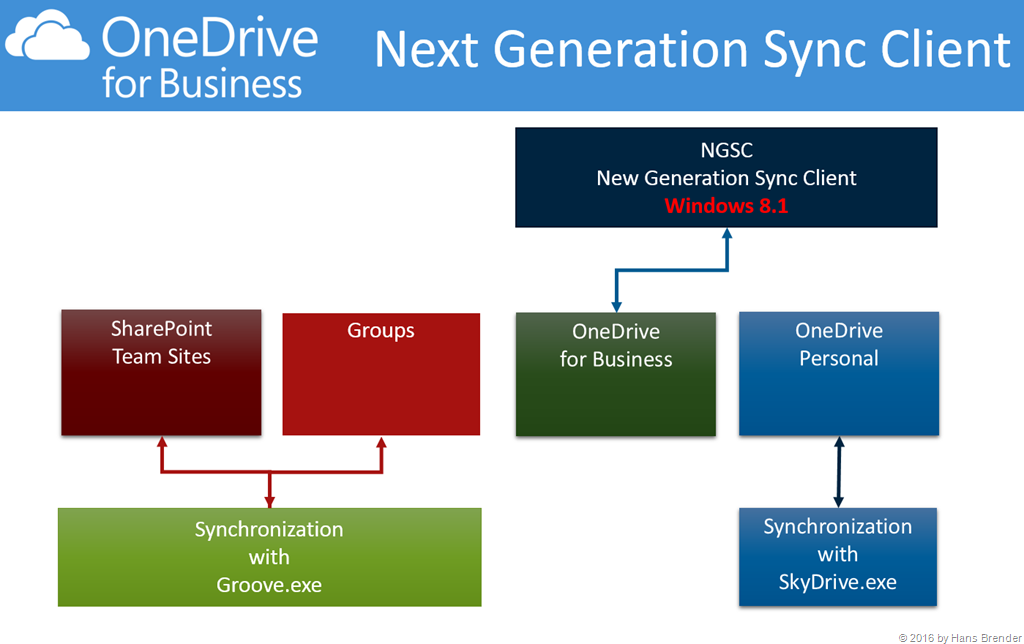Click the red arrowhead pointing up to Groups
Screen dimensions: 1024x644
click(381, 443)
